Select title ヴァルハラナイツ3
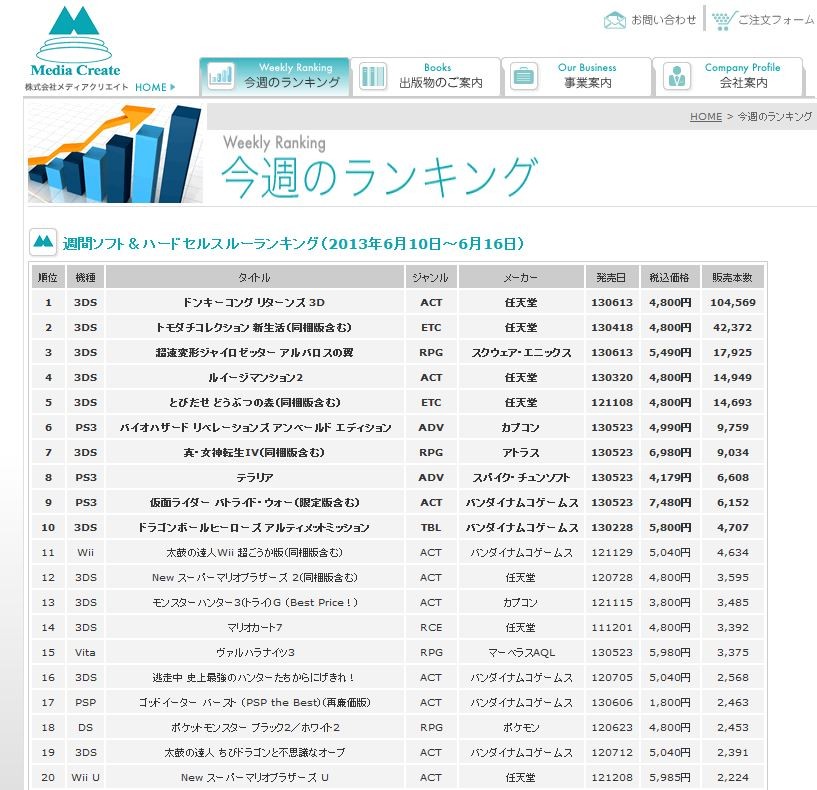The height and width of the screenshot is (790, 817). [255, 652]
